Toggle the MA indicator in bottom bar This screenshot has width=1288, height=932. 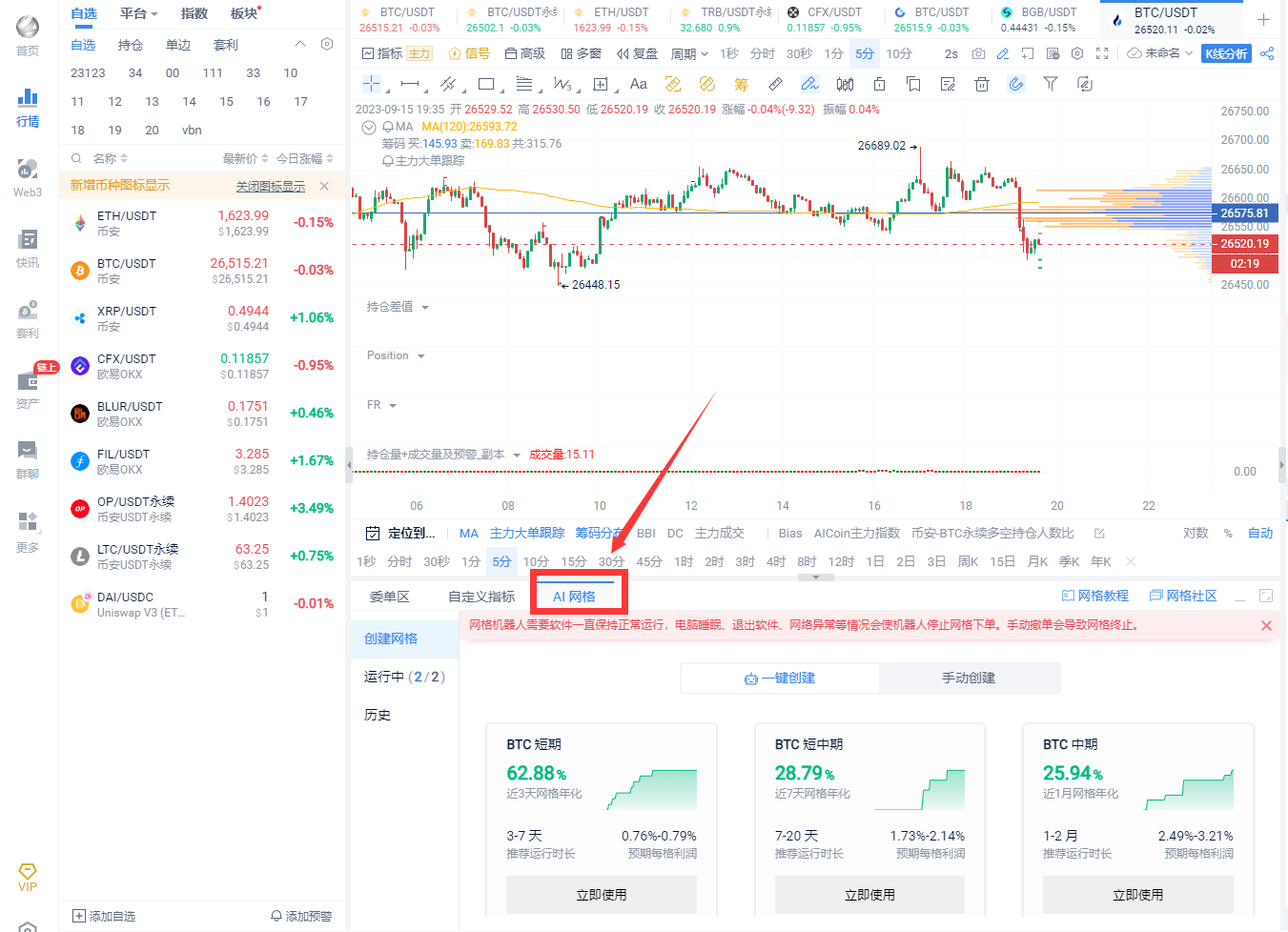469,533
